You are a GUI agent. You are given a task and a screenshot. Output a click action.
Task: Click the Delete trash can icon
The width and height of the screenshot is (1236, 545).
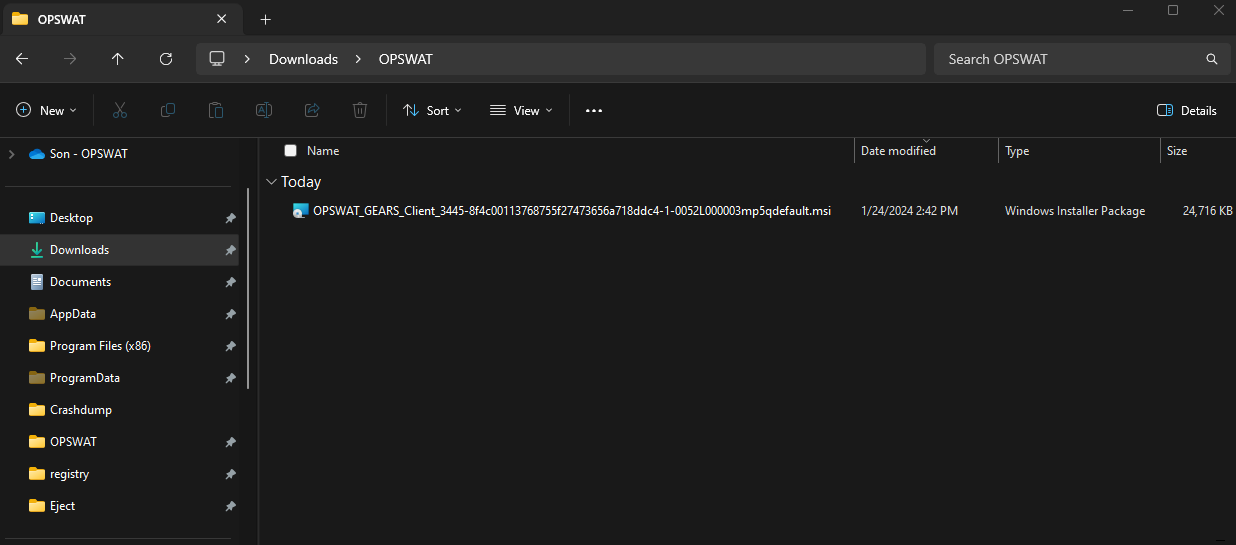tap(360, 110)
